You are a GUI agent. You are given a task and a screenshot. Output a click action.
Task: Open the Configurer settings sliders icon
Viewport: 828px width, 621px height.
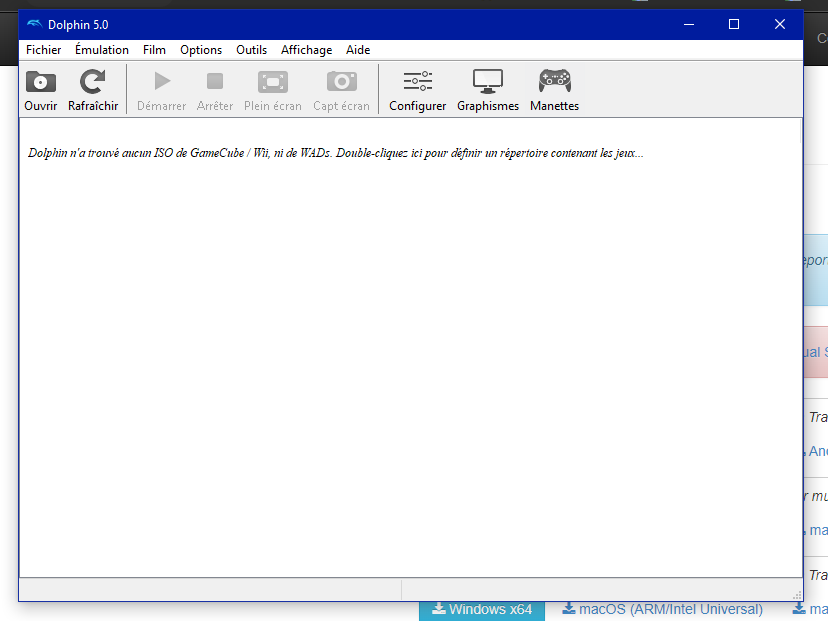pos(418,81)
